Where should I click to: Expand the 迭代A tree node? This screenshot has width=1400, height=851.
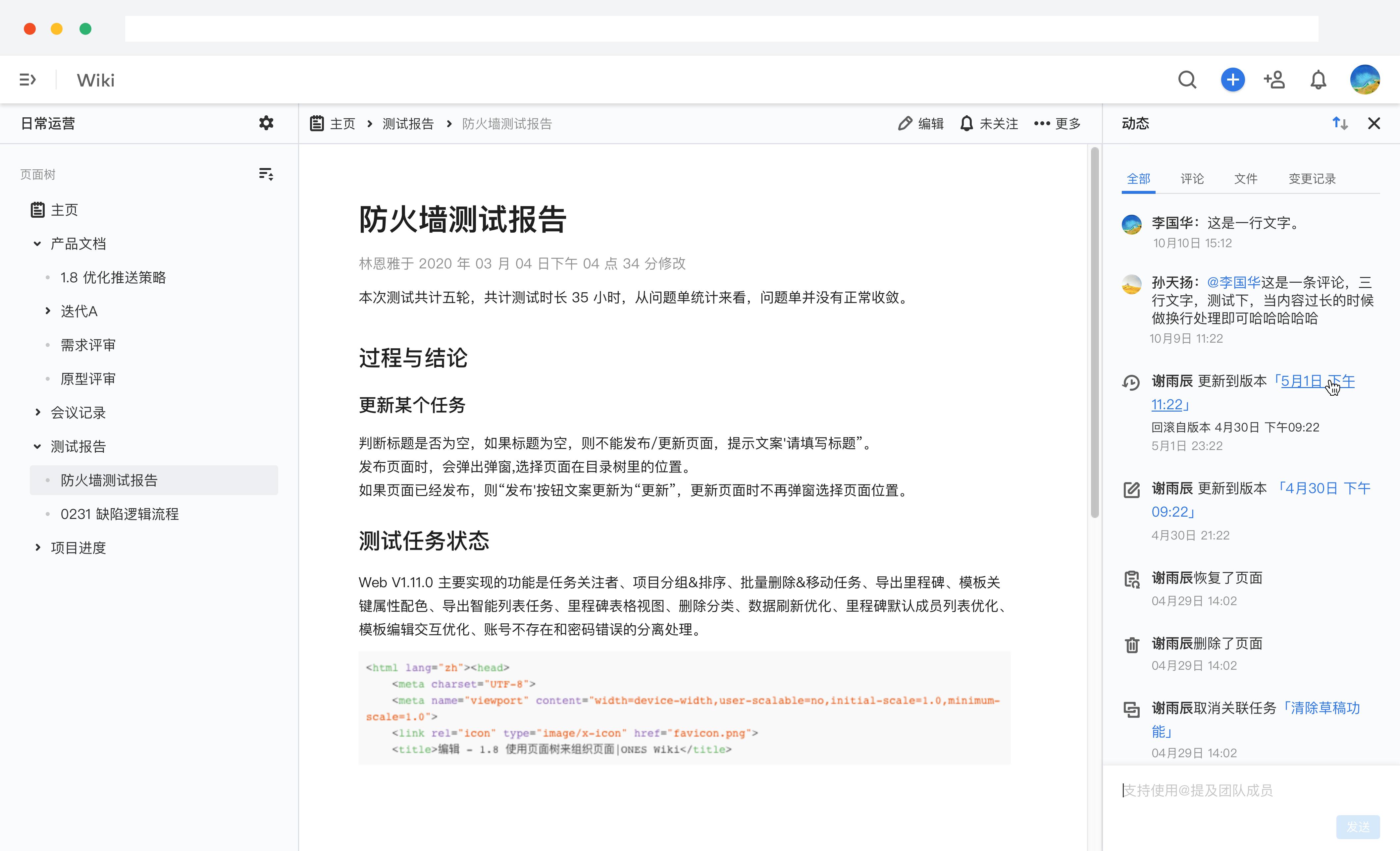(48, 311)
